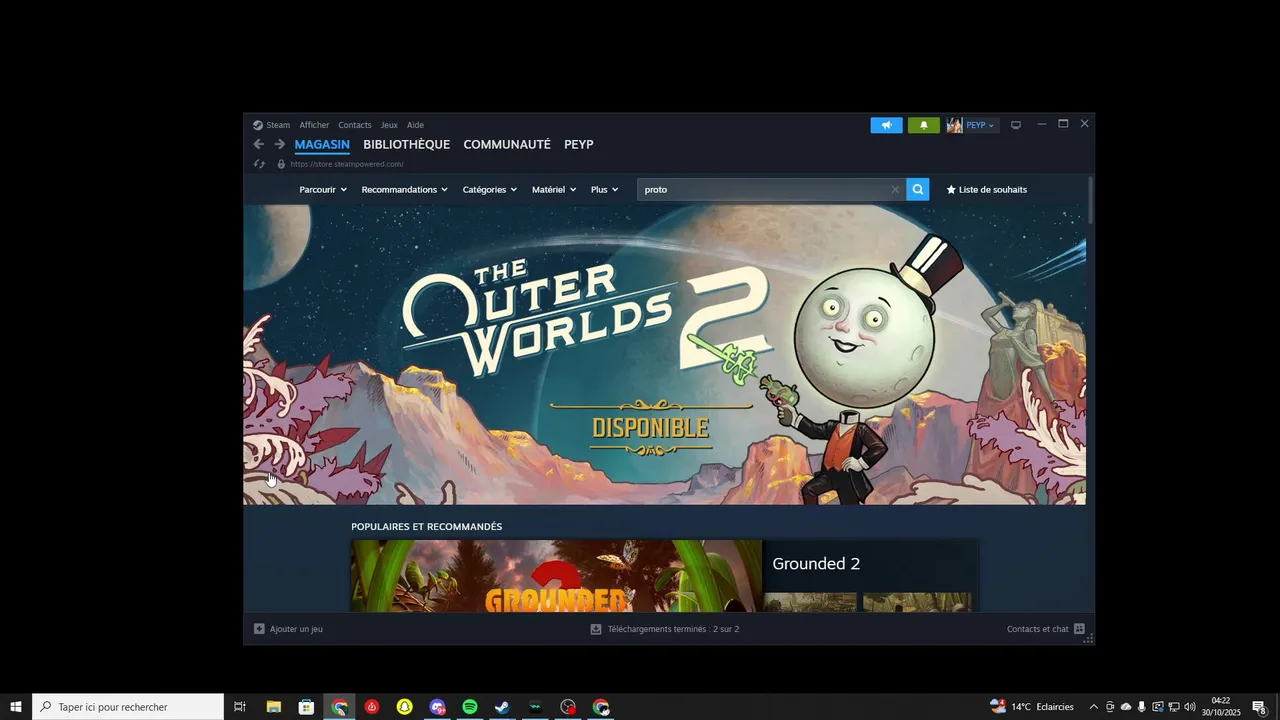
Task: Expand the Recommandations dropdown
Action: point(404,189)
